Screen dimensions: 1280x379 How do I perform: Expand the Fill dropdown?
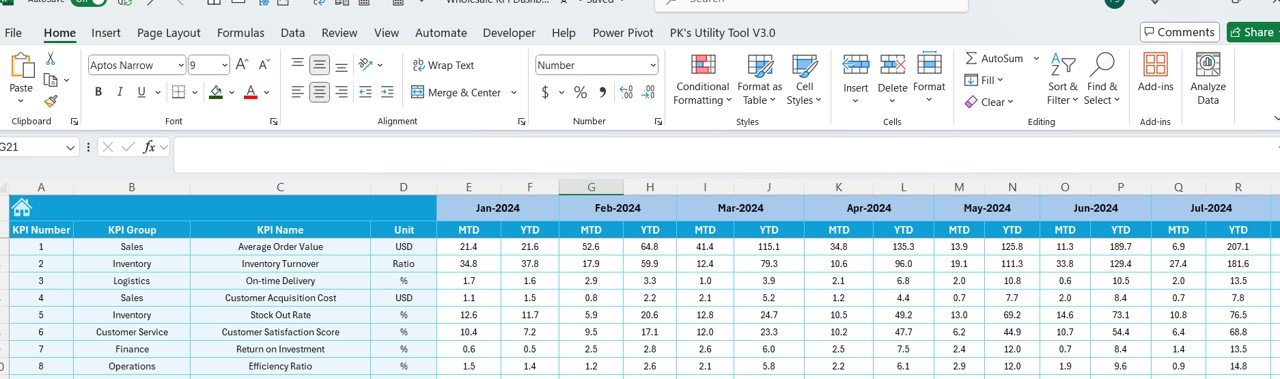(x=1001, y=80)
